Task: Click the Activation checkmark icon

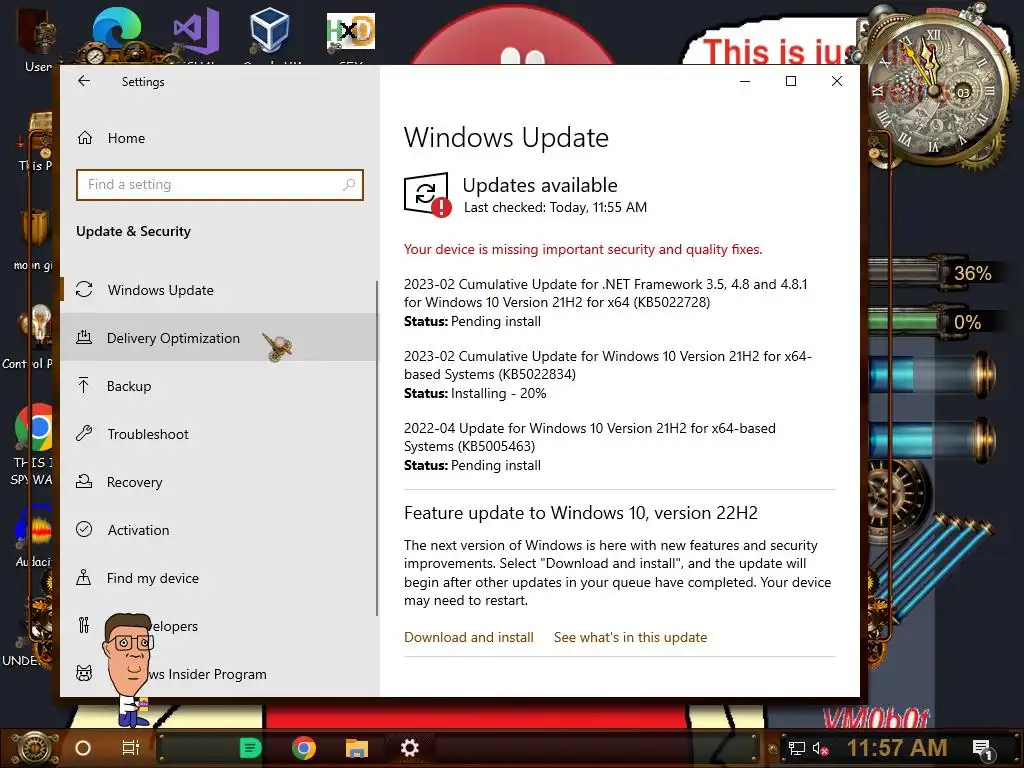Action: (84, 529)
